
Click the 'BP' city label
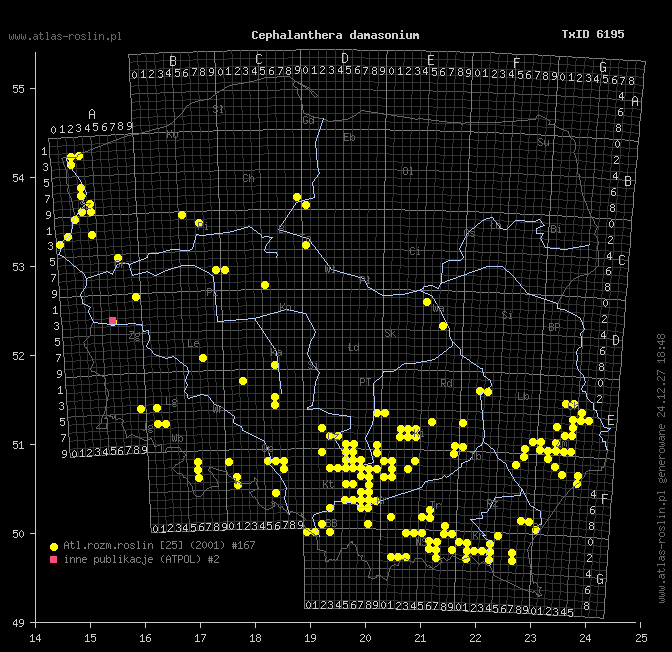pos(554,328)
